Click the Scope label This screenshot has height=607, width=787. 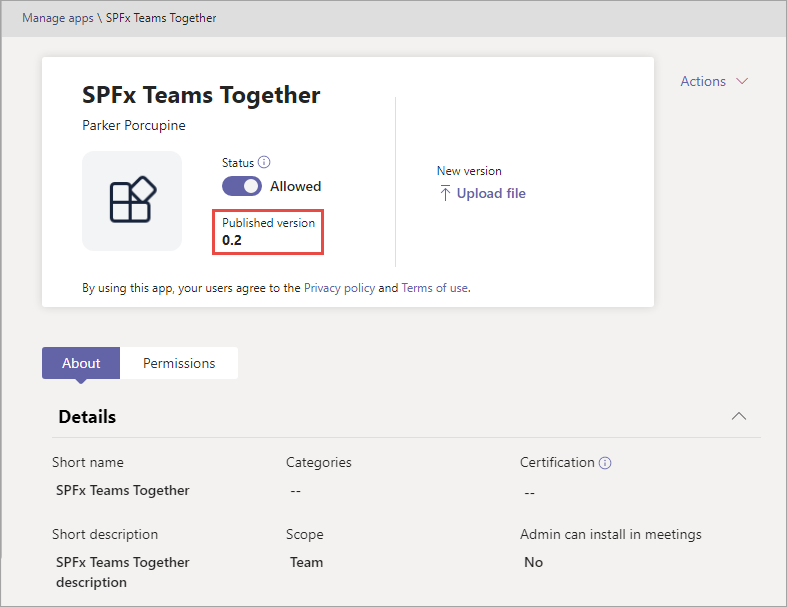(x=305, y=534)
